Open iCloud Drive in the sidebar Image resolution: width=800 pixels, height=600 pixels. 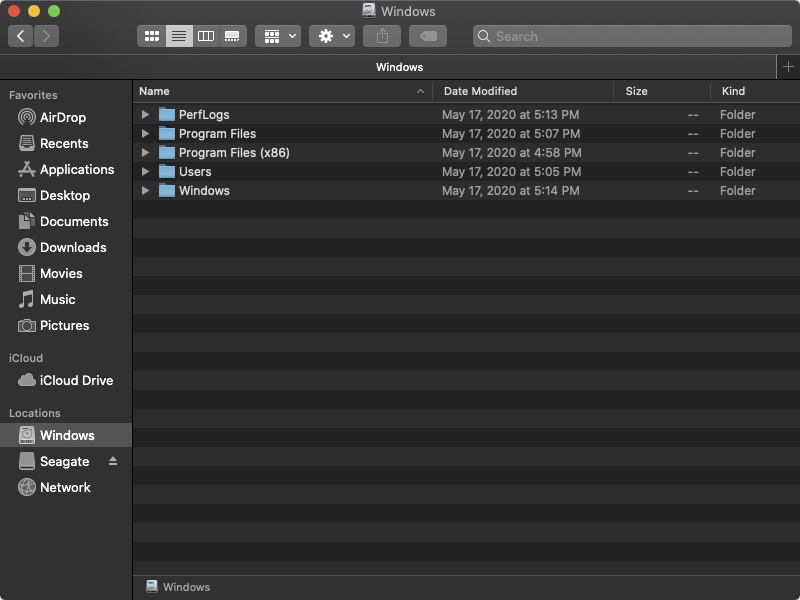point(65,381)
